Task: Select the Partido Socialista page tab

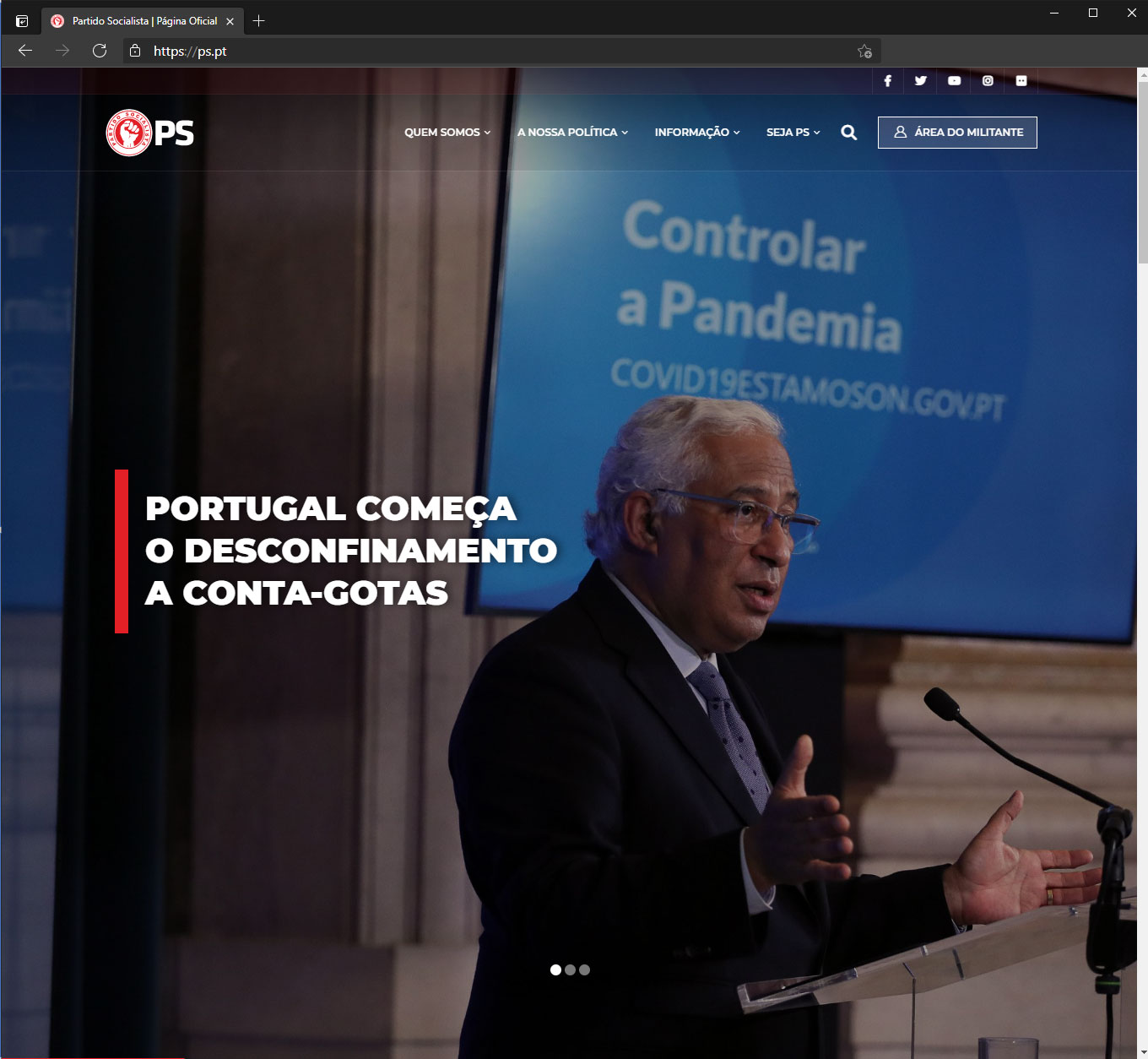Action: coord(143,21)
